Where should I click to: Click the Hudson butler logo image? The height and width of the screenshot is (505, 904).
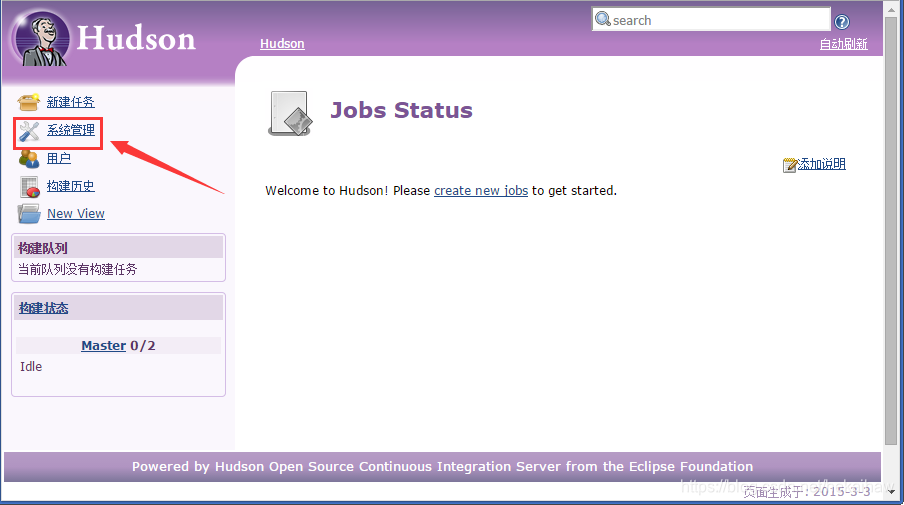click(42, 38)
